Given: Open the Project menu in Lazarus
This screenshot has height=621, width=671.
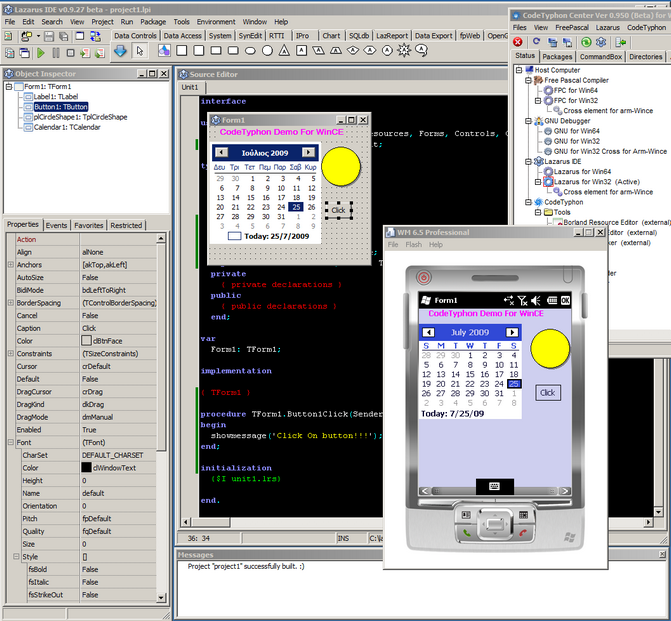Looking at the screenshot, I should [x=102, y=22].
